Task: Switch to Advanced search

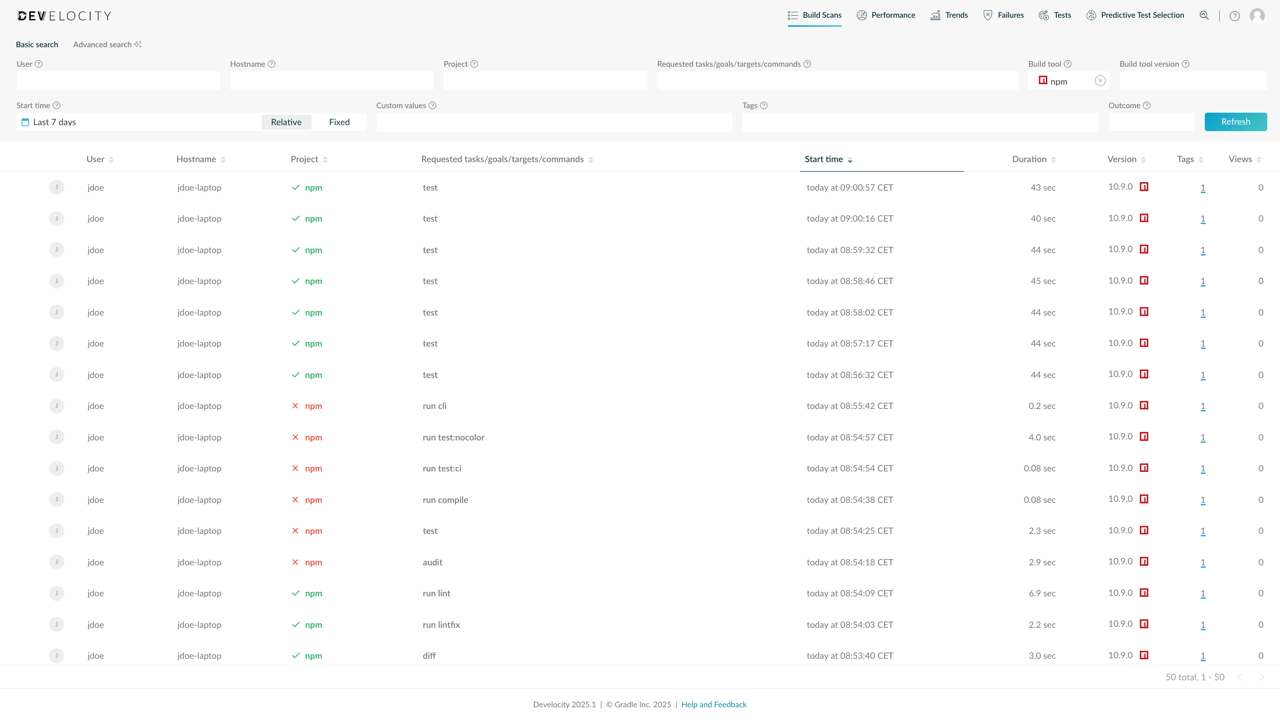Action: click(x=102, y=44)
